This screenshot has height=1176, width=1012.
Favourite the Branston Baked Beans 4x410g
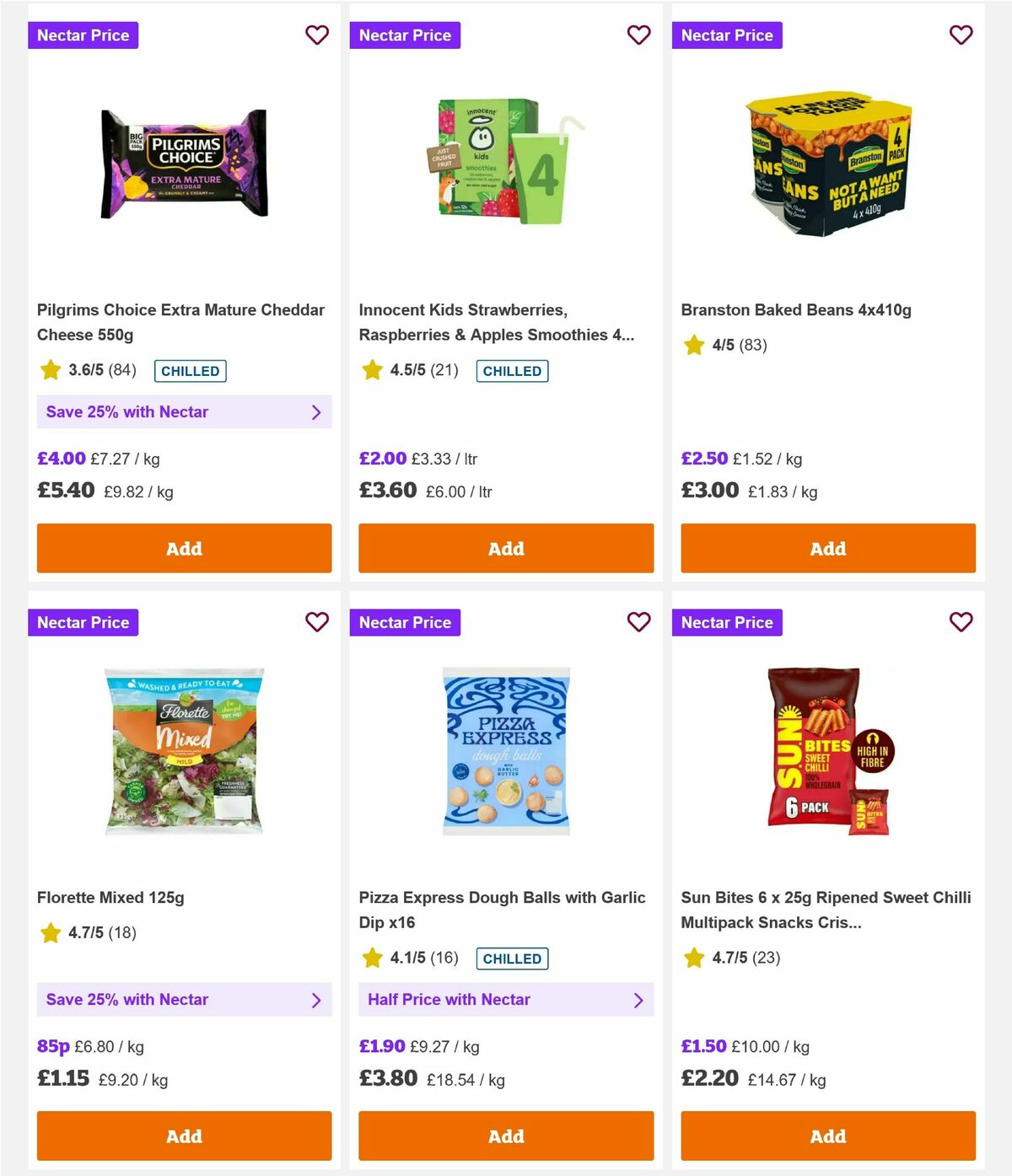961,35
